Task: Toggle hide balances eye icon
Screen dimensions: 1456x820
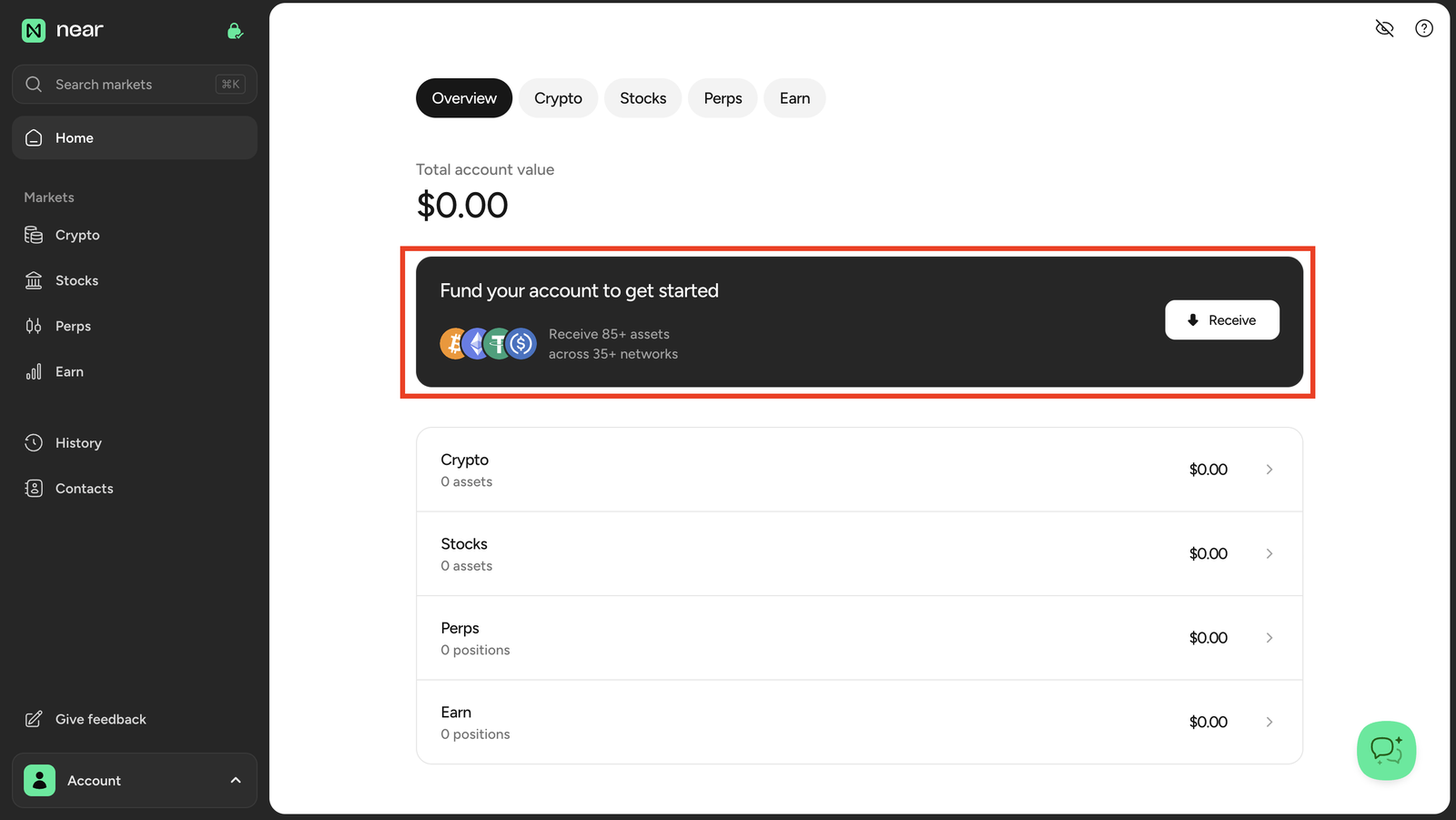Action: (x=1384, y=28)
